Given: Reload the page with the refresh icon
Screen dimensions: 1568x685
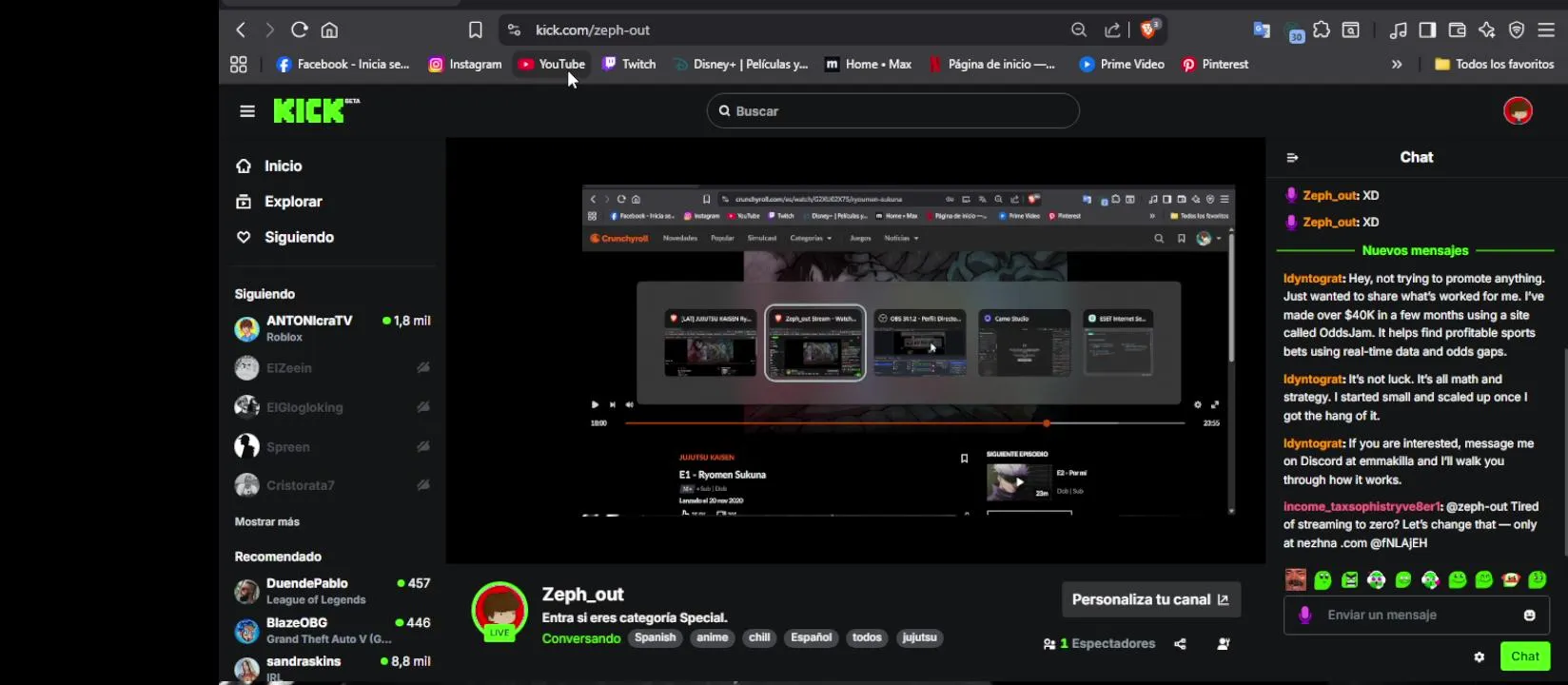Looking at the screenshot, I should (x=300, y=30).
